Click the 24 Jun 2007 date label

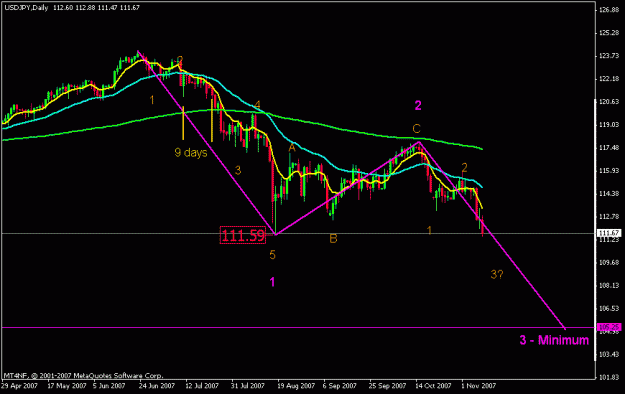(157, 386)
